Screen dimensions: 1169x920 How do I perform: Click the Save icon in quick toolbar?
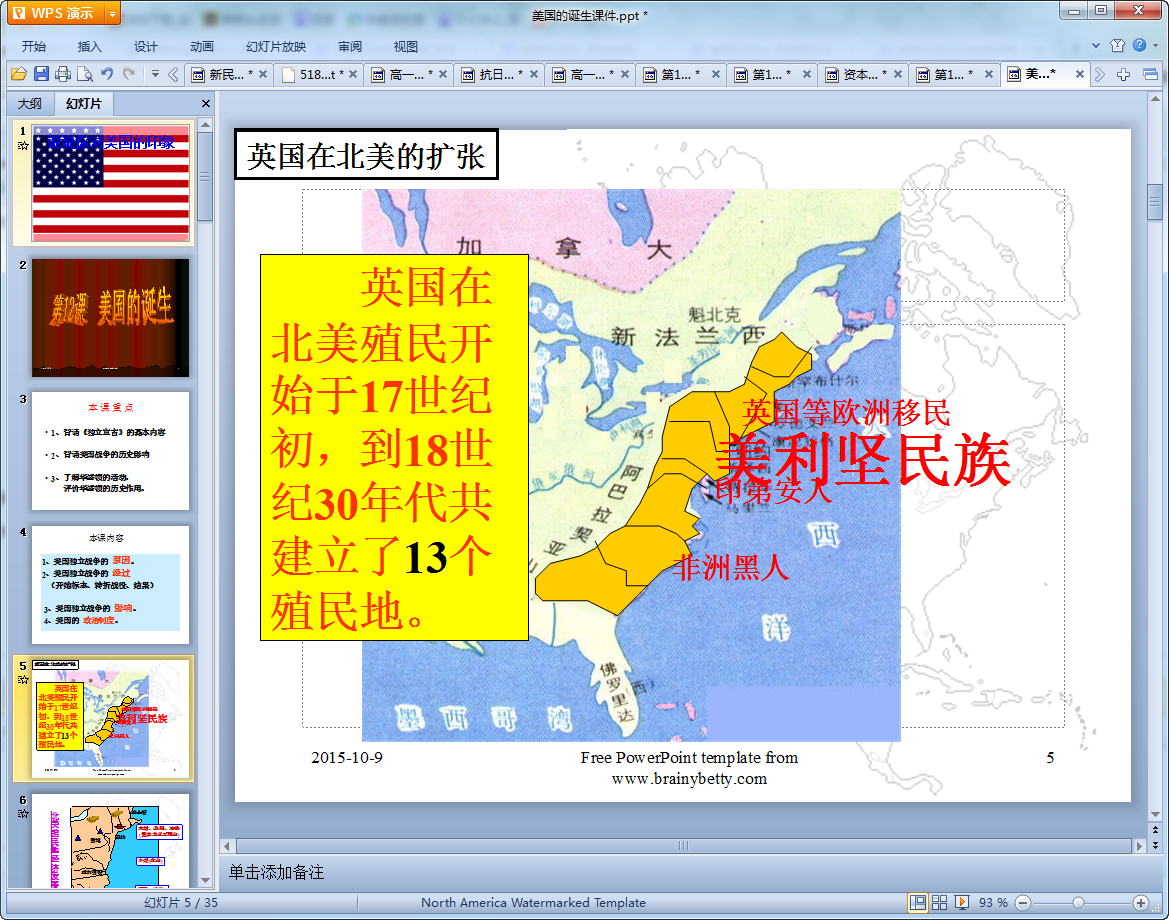[41, 74]
